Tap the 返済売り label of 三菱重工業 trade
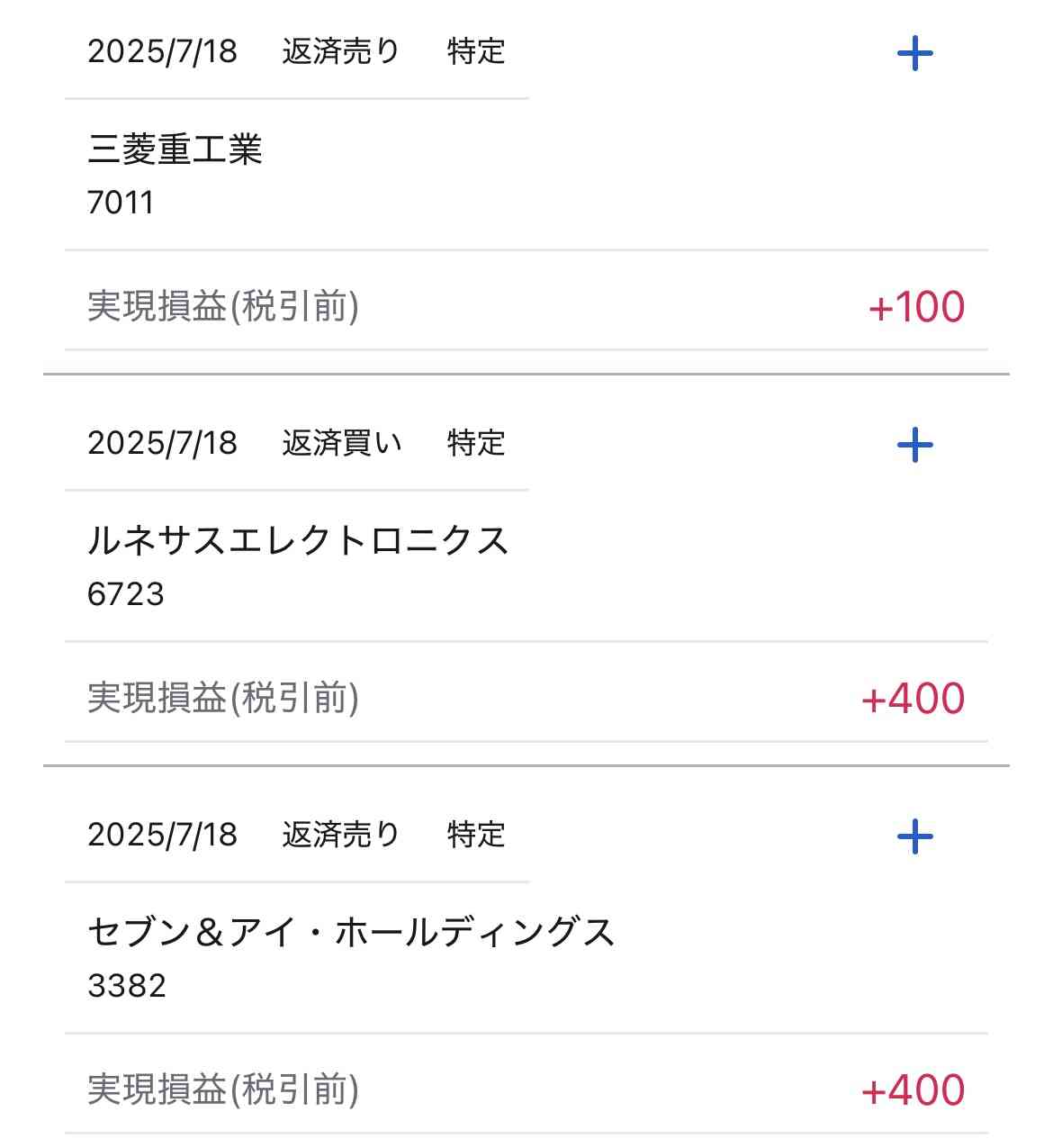 click(x=340, y=51)
